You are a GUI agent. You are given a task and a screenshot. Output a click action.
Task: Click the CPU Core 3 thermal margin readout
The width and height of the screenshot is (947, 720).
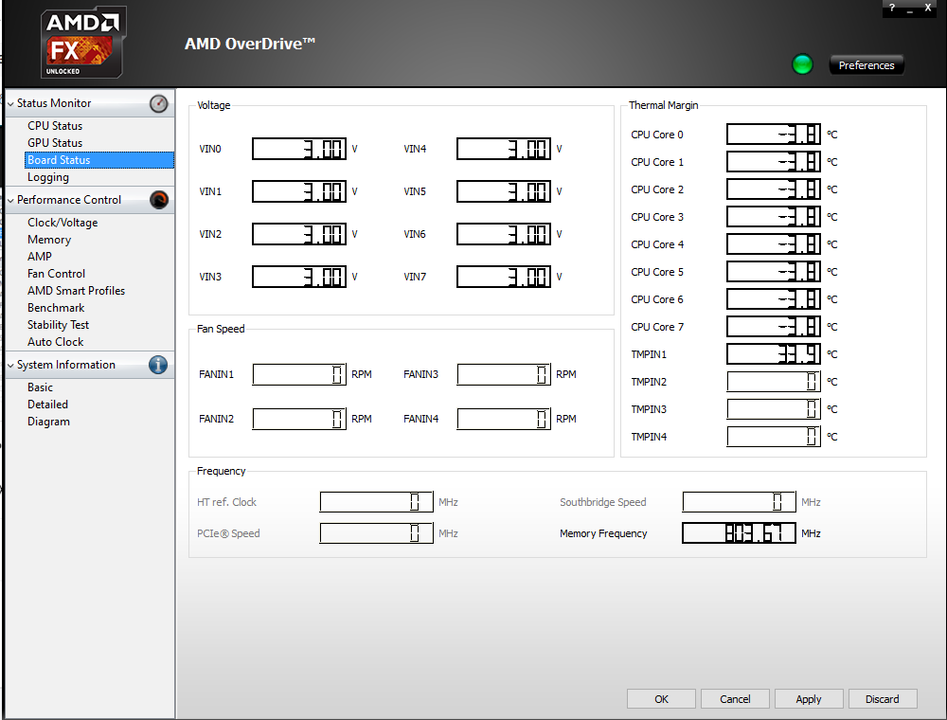(774, 217)
